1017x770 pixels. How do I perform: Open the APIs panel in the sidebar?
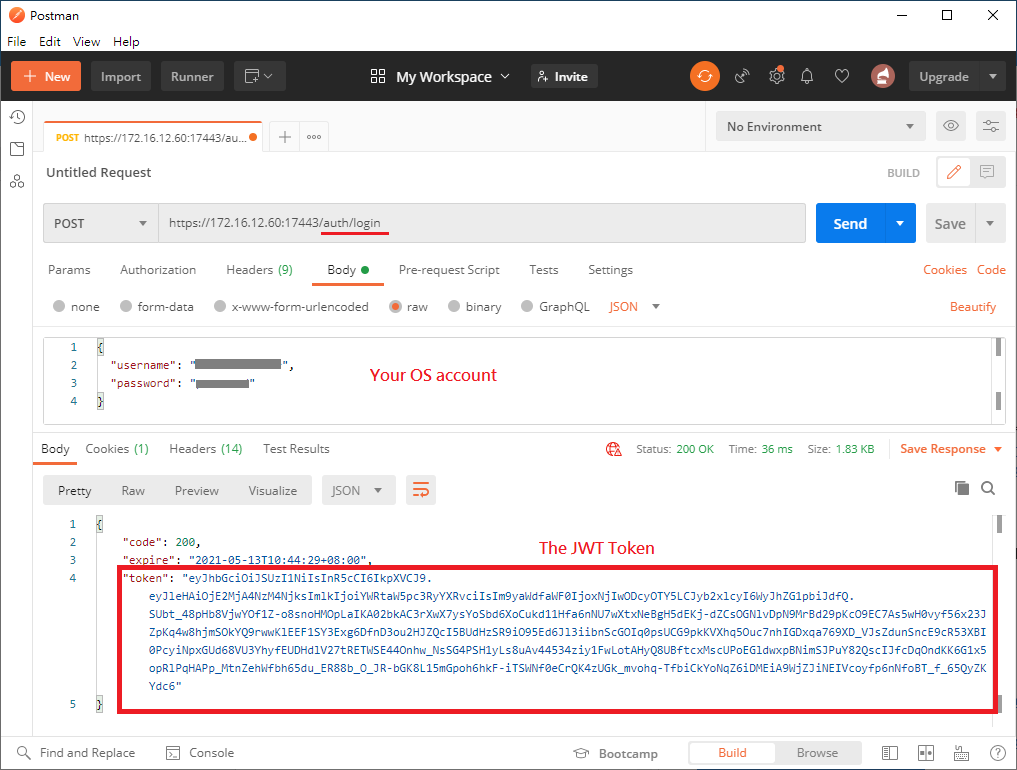17,181
